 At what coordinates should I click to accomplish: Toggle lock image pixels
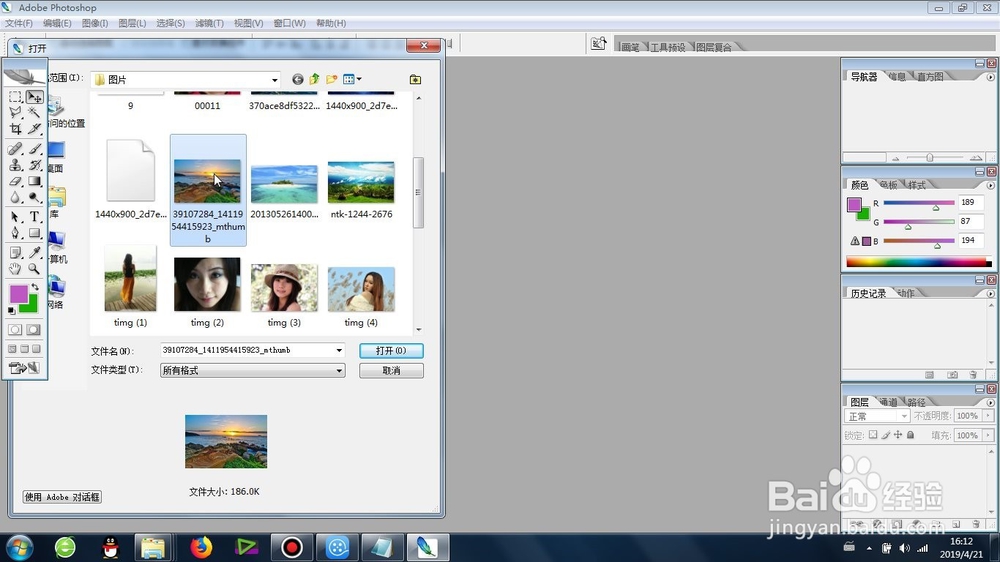[x=886, y=435]
